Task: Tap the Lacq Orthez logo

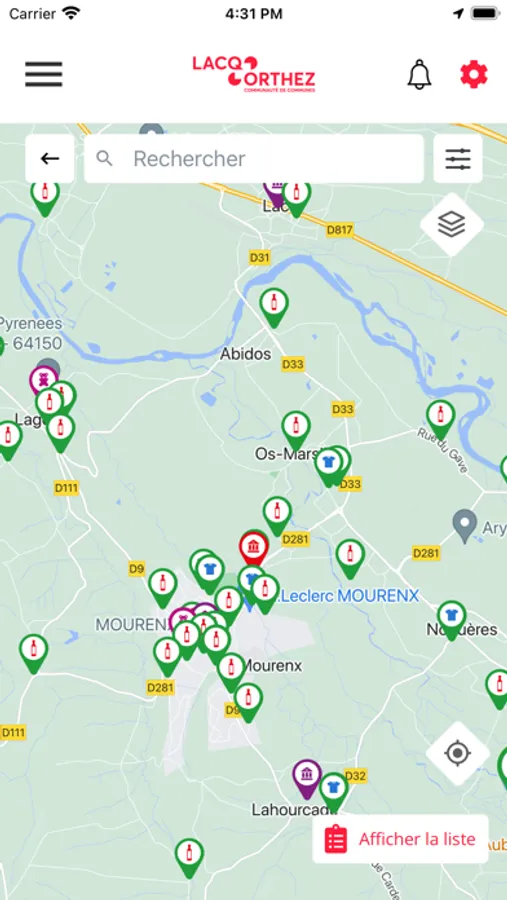Action: coord(254,74)
